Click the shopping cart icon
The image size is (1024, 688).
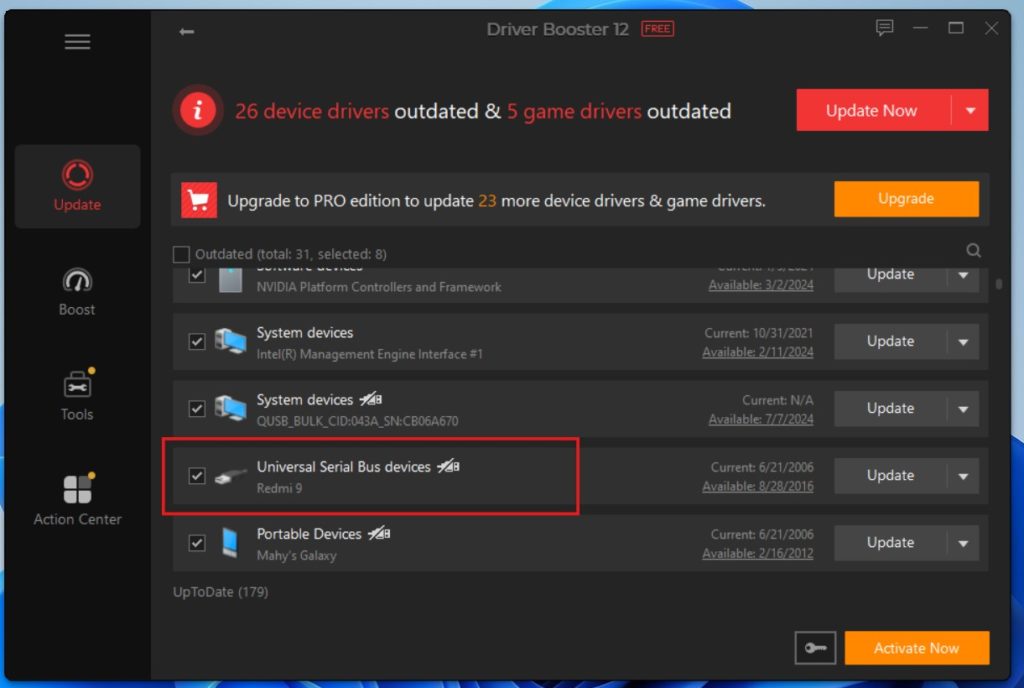pyautogui.click(x=199, y=200)
